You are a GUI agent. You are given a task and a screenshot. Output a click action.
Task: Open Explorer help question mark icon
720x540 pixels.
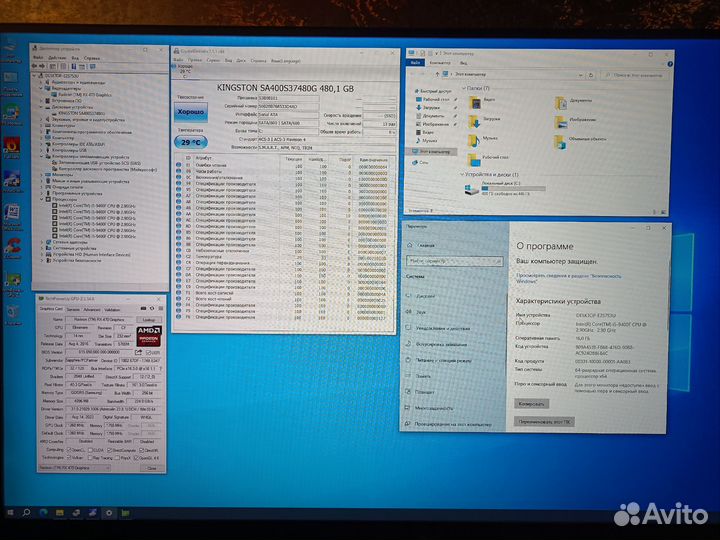coord(669,64)
